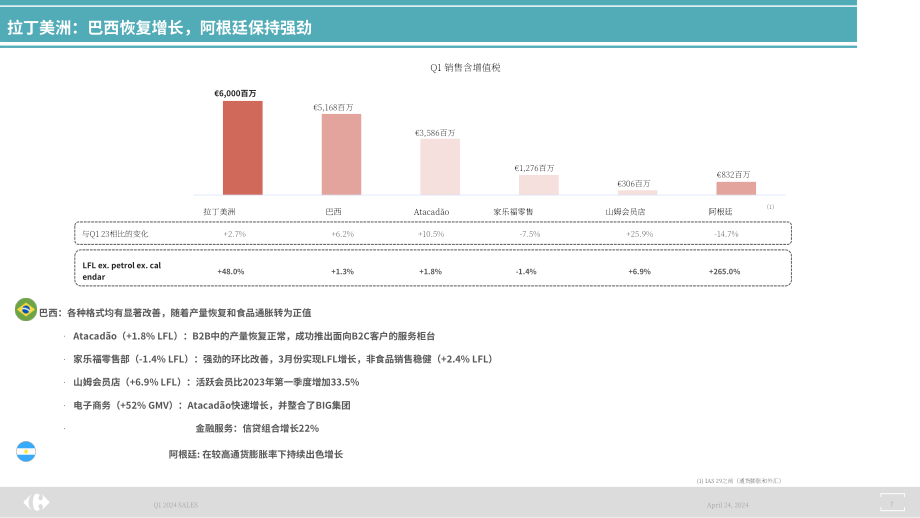This screenshot has height=518, width=920.
Task: Click the €5,168百万 value label
Action: coord(333,107)
